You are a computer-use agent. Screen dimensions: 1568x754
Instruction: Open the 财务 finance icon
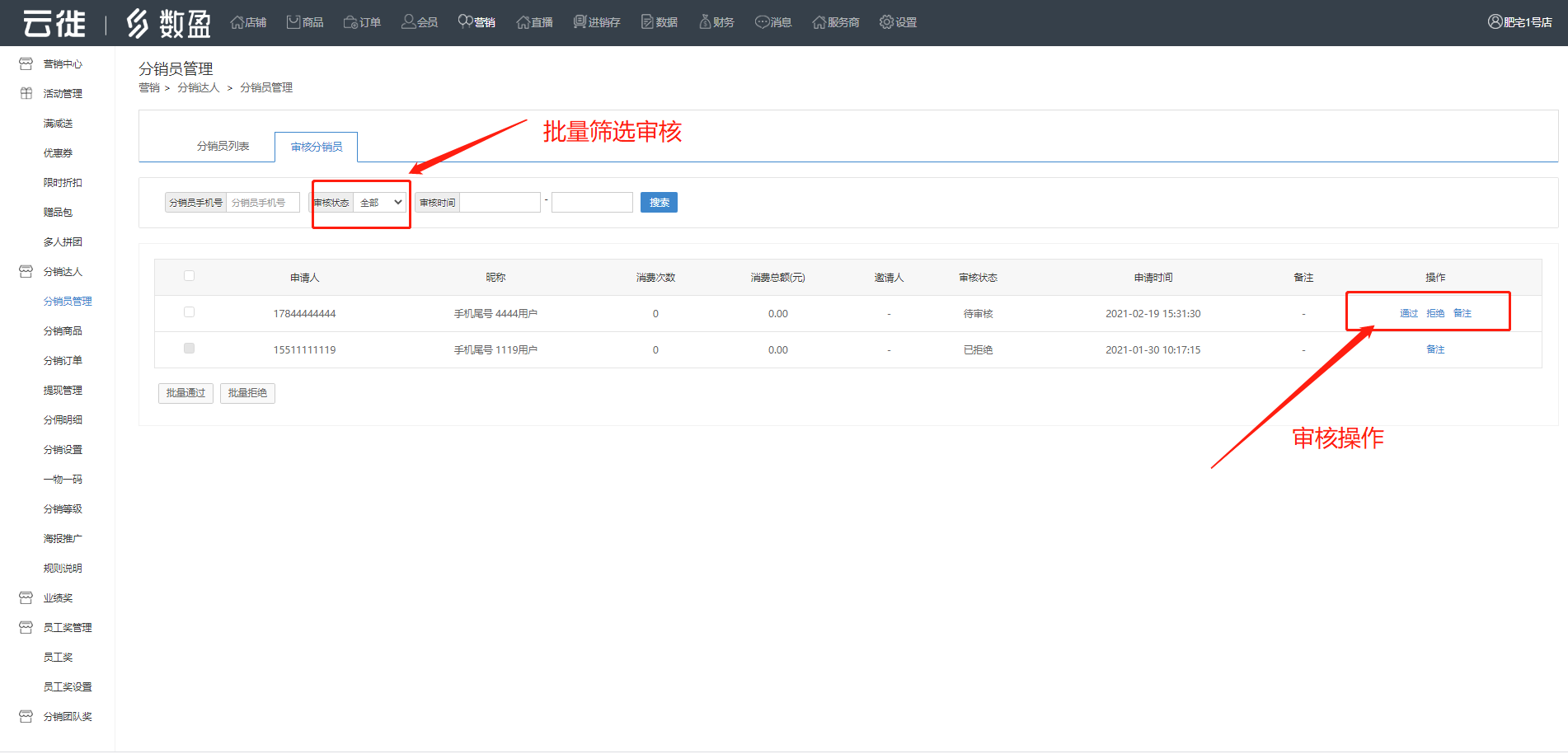[705, 22]
